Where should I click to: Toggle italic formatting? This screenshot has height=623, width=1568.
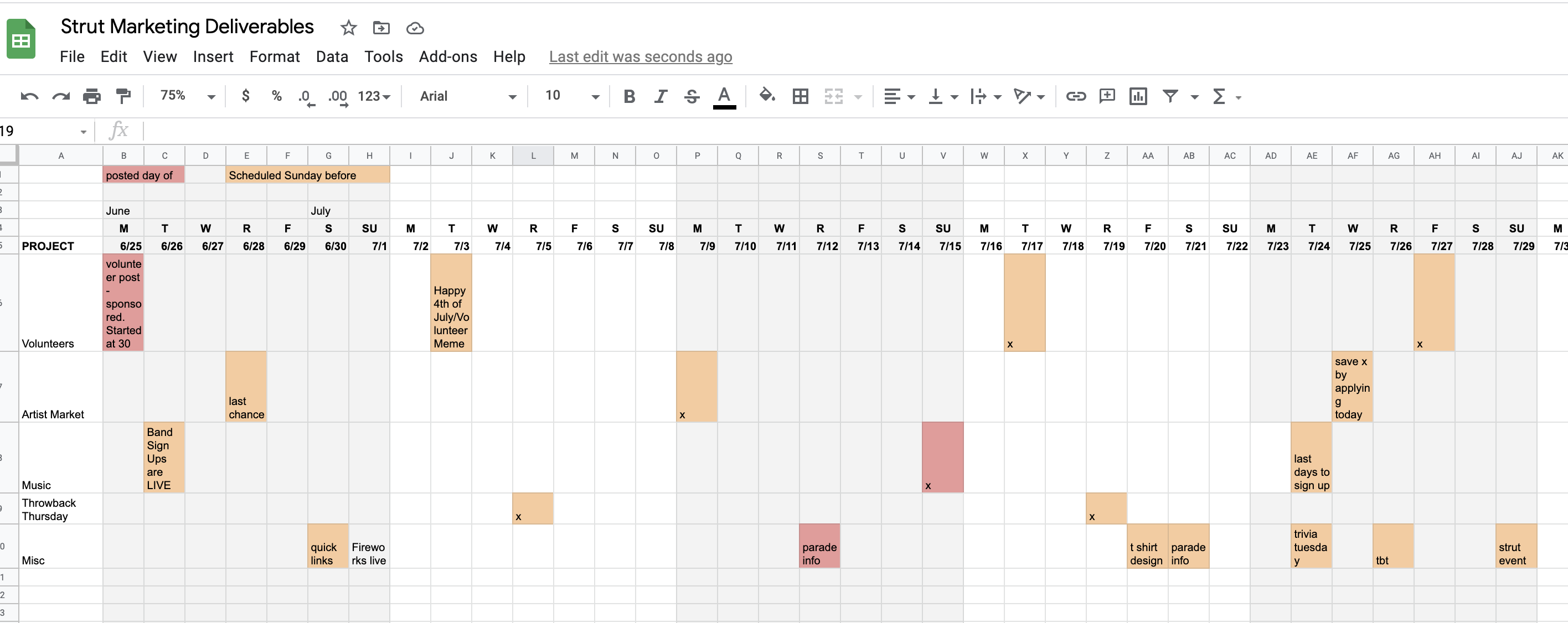point(661,96)
